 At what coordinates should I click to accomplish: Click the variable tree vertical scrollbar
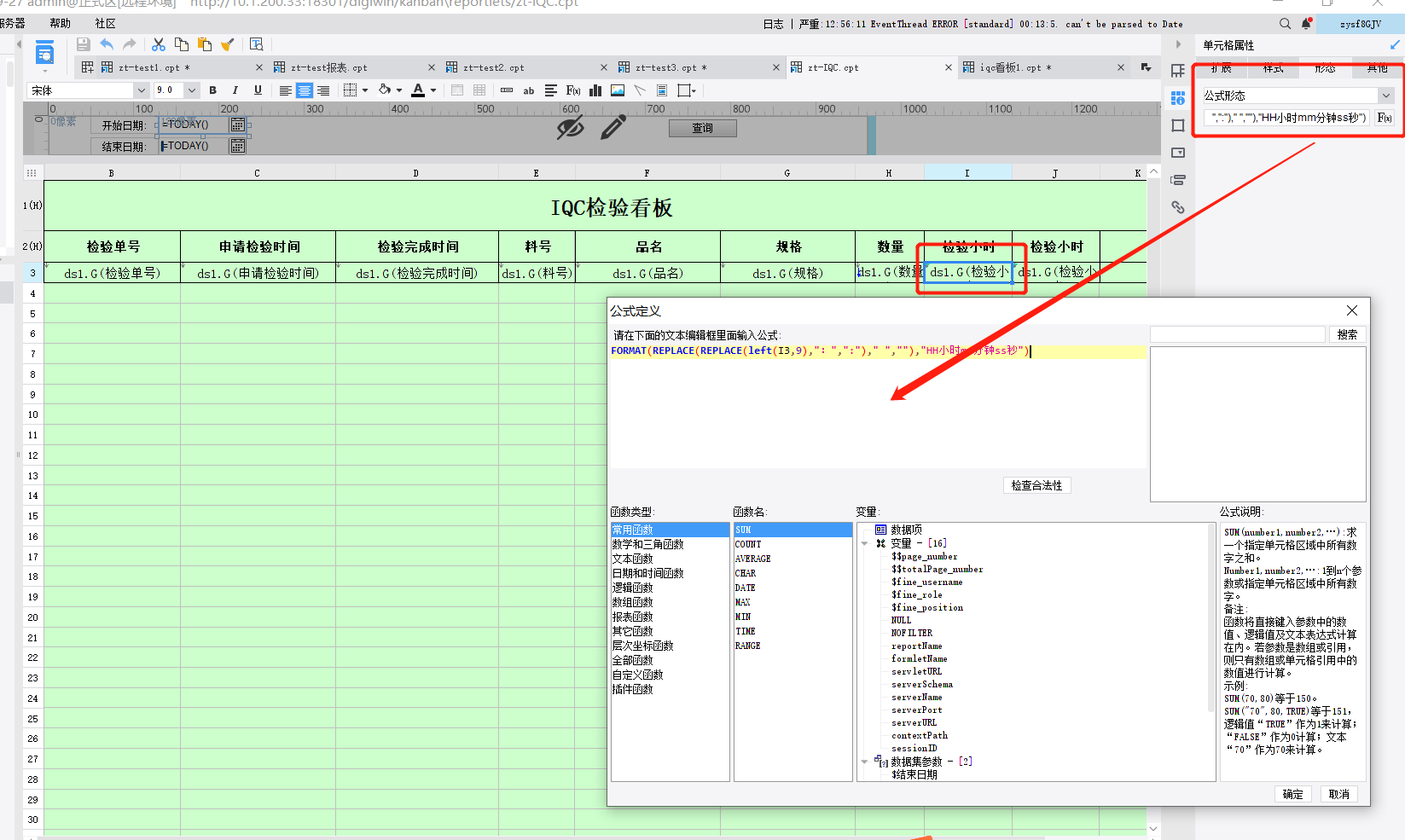click(1211, 617)
